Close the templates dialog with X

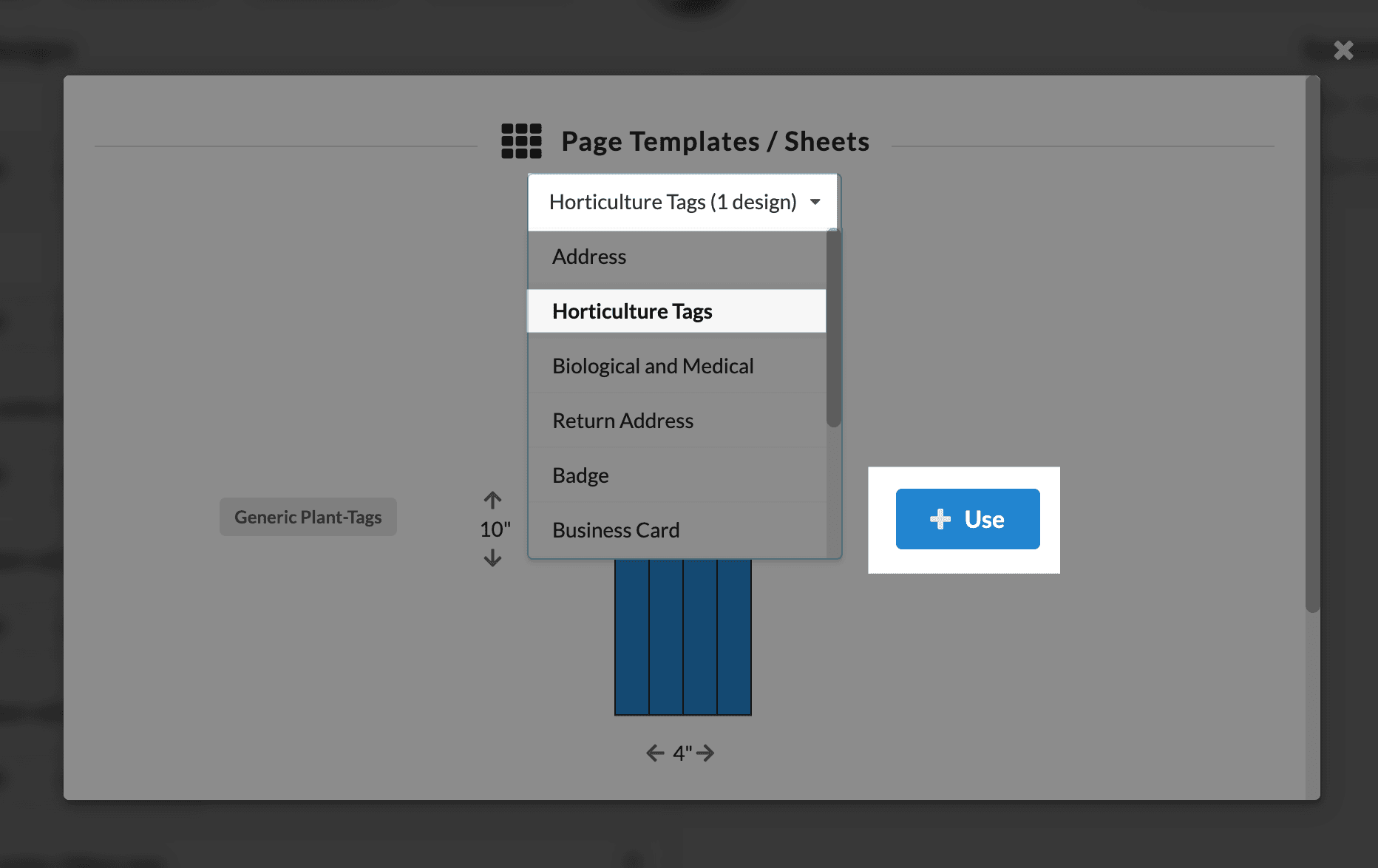coord(1343,50)
